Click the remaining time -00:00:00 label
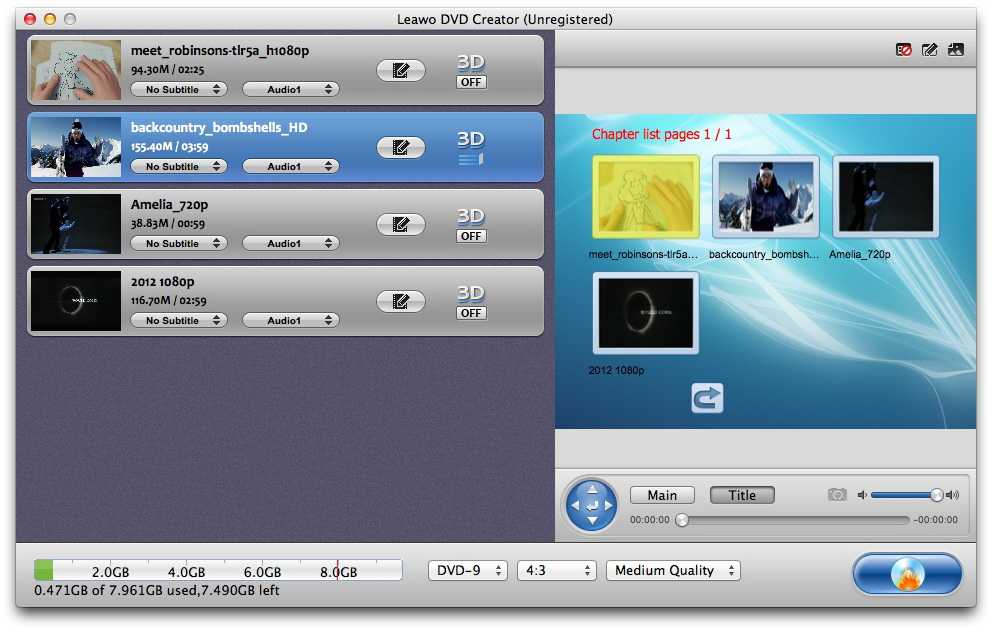This screenshot has height=631, width=992. click(x=935, y=520)
